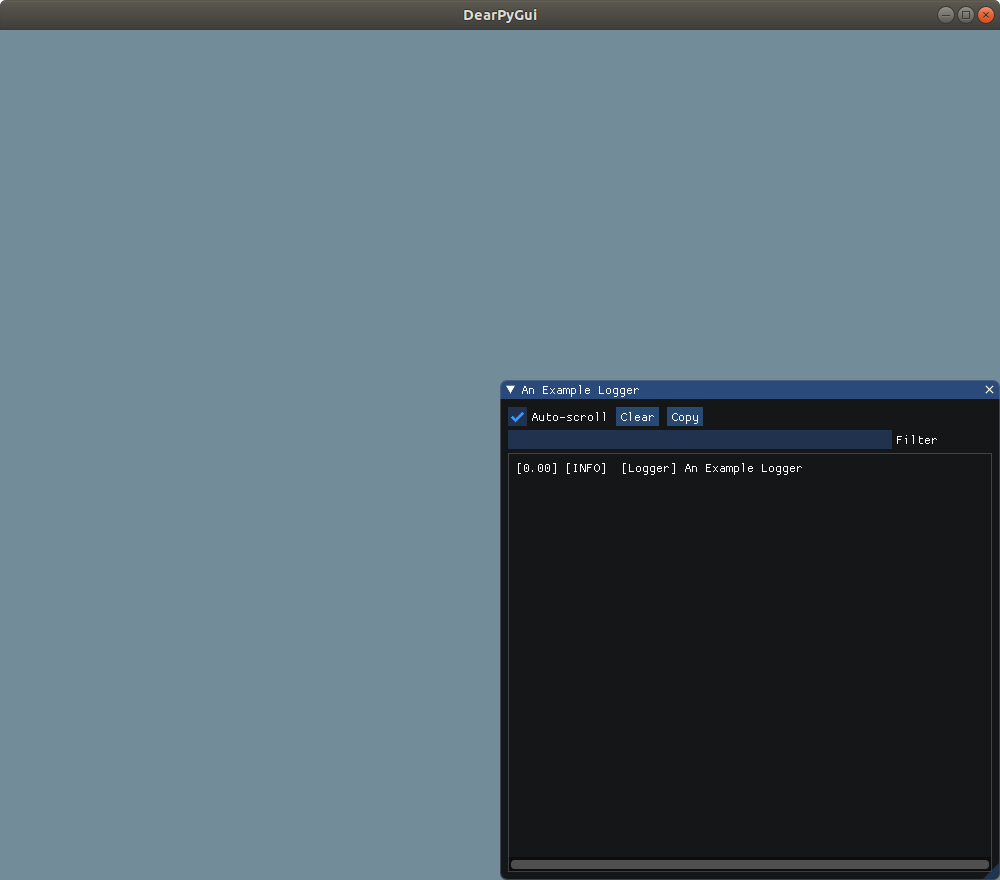Click the horizontal scrollbar at the bottom

pyautogui.click(x=750, y=864)
